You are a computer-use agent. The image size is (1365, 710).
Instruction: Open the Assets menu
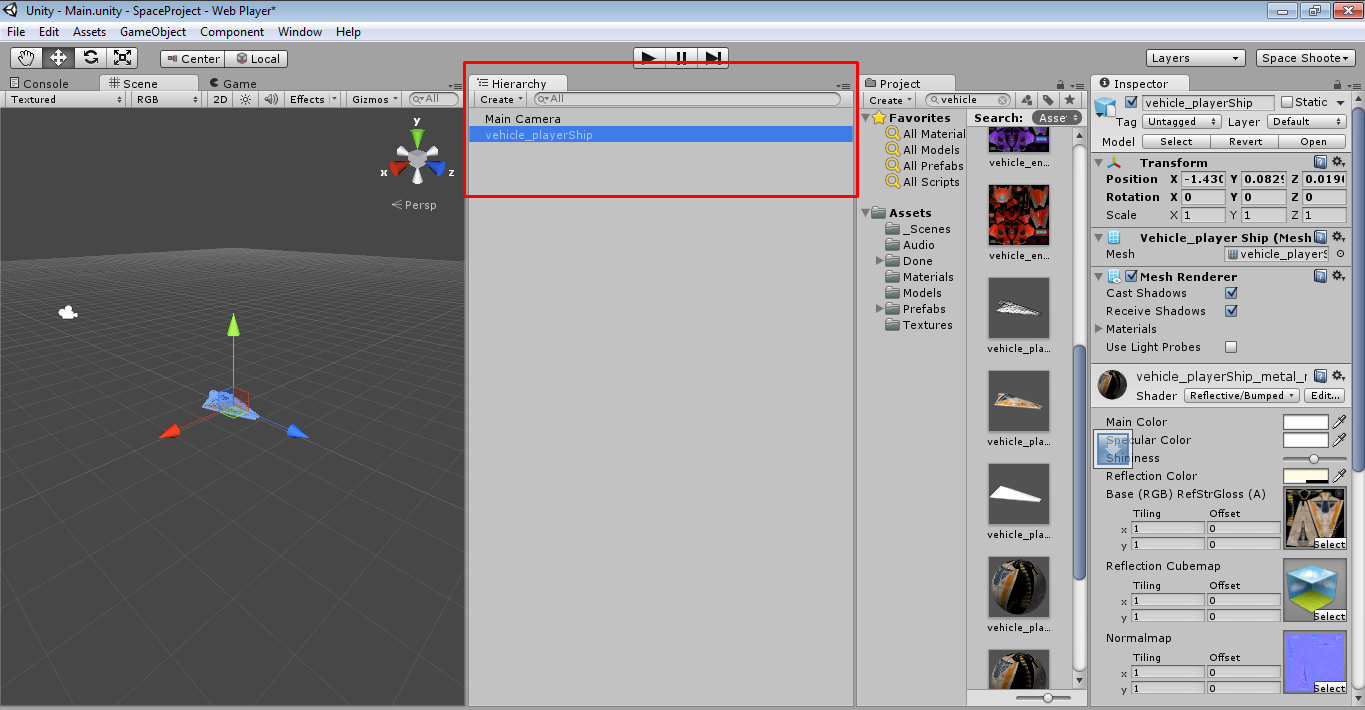point(89,32)
